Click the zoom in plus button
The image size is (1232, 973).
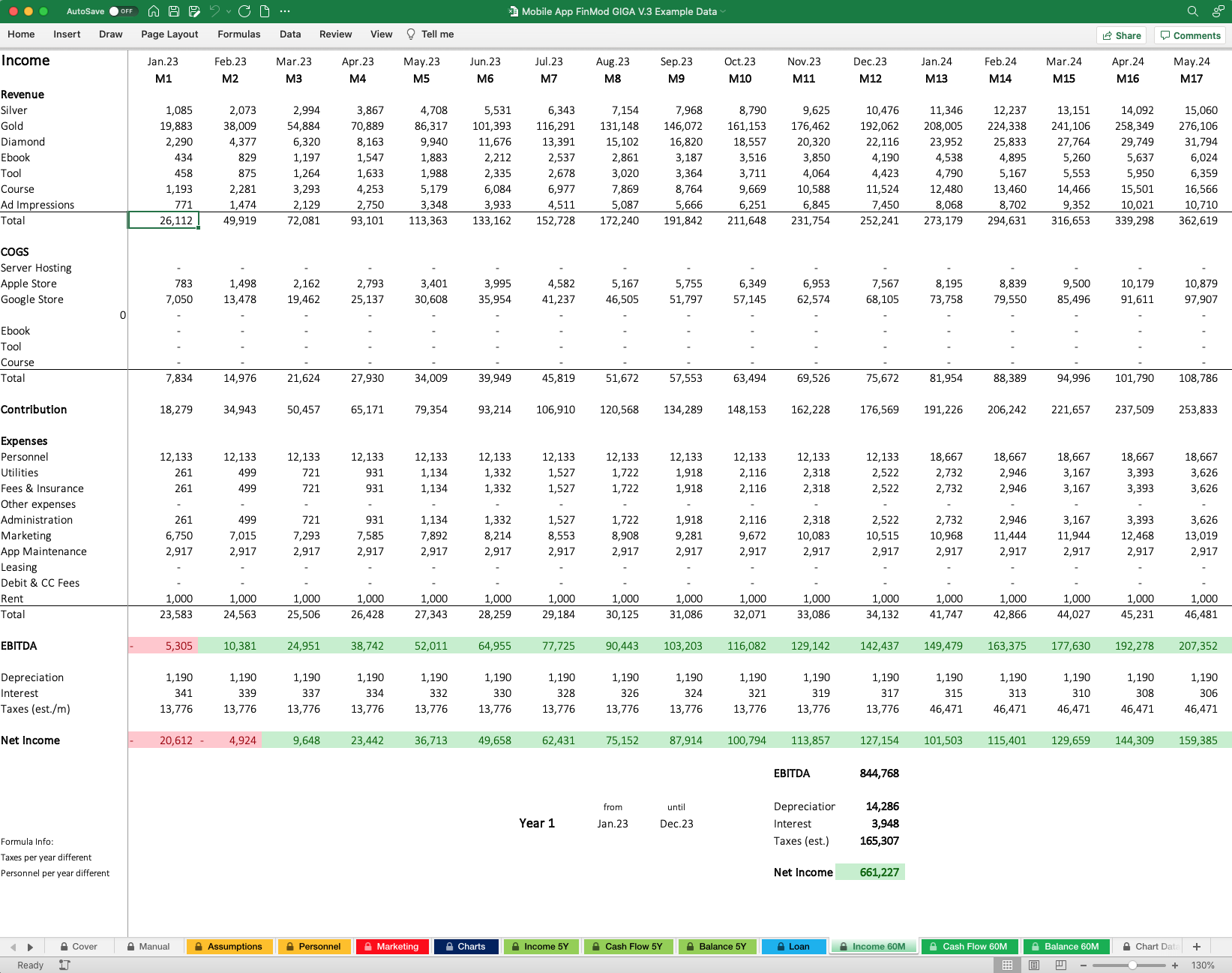pos(1174,965)
